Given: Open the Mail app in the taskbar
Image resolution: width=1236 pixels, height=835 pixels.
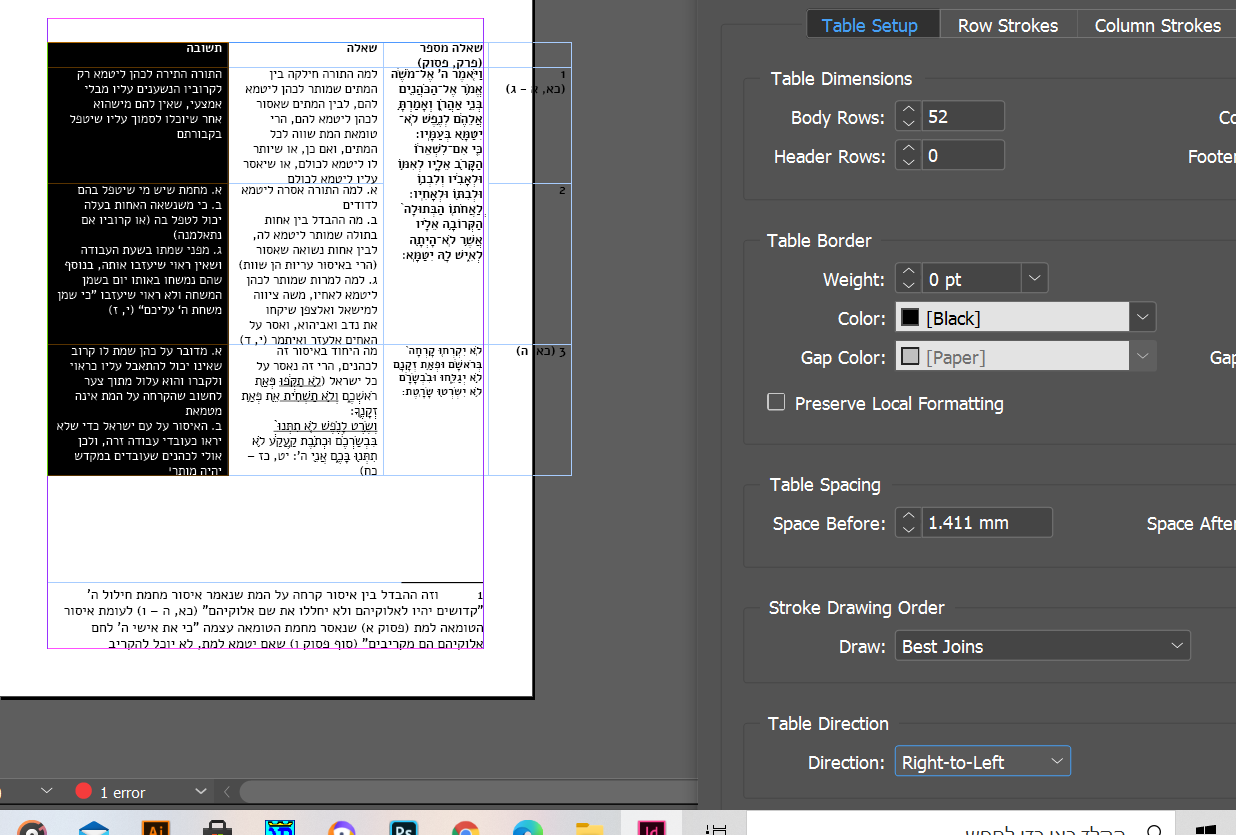Looking at the screenshot, I should pos(94,827).
